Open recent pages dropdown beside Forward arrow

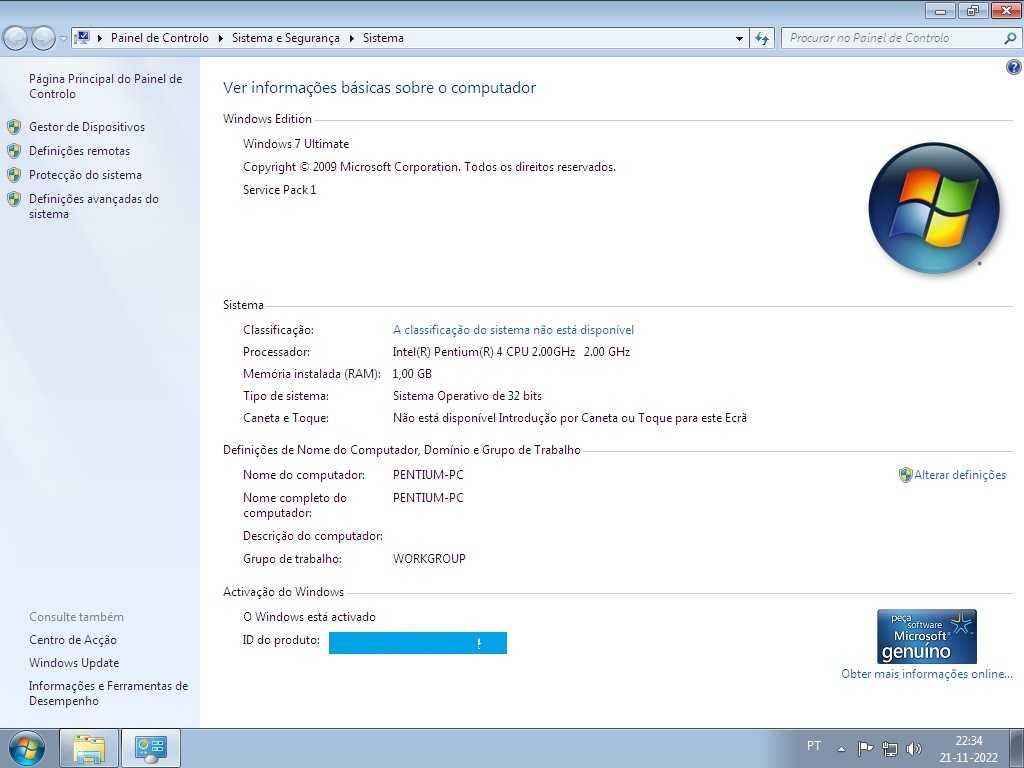coord(63,39)
